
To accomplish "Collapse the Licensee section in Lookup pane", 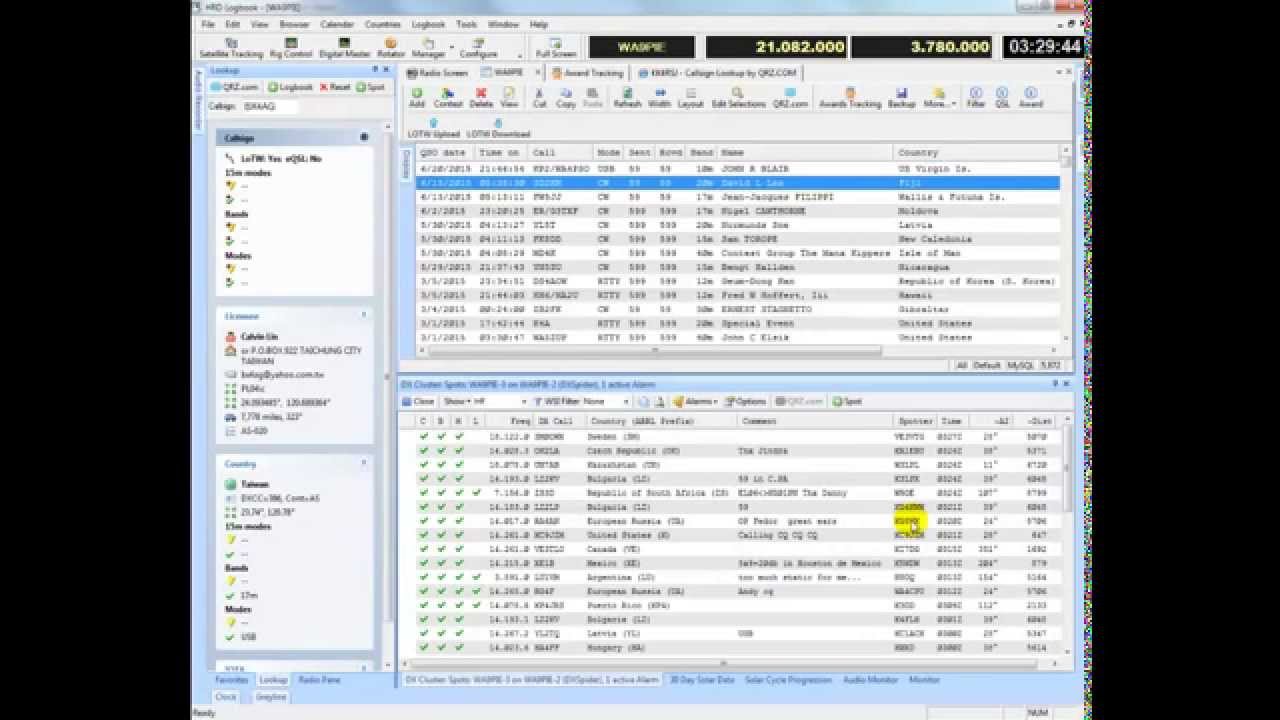I will click(x=364, y=315).
